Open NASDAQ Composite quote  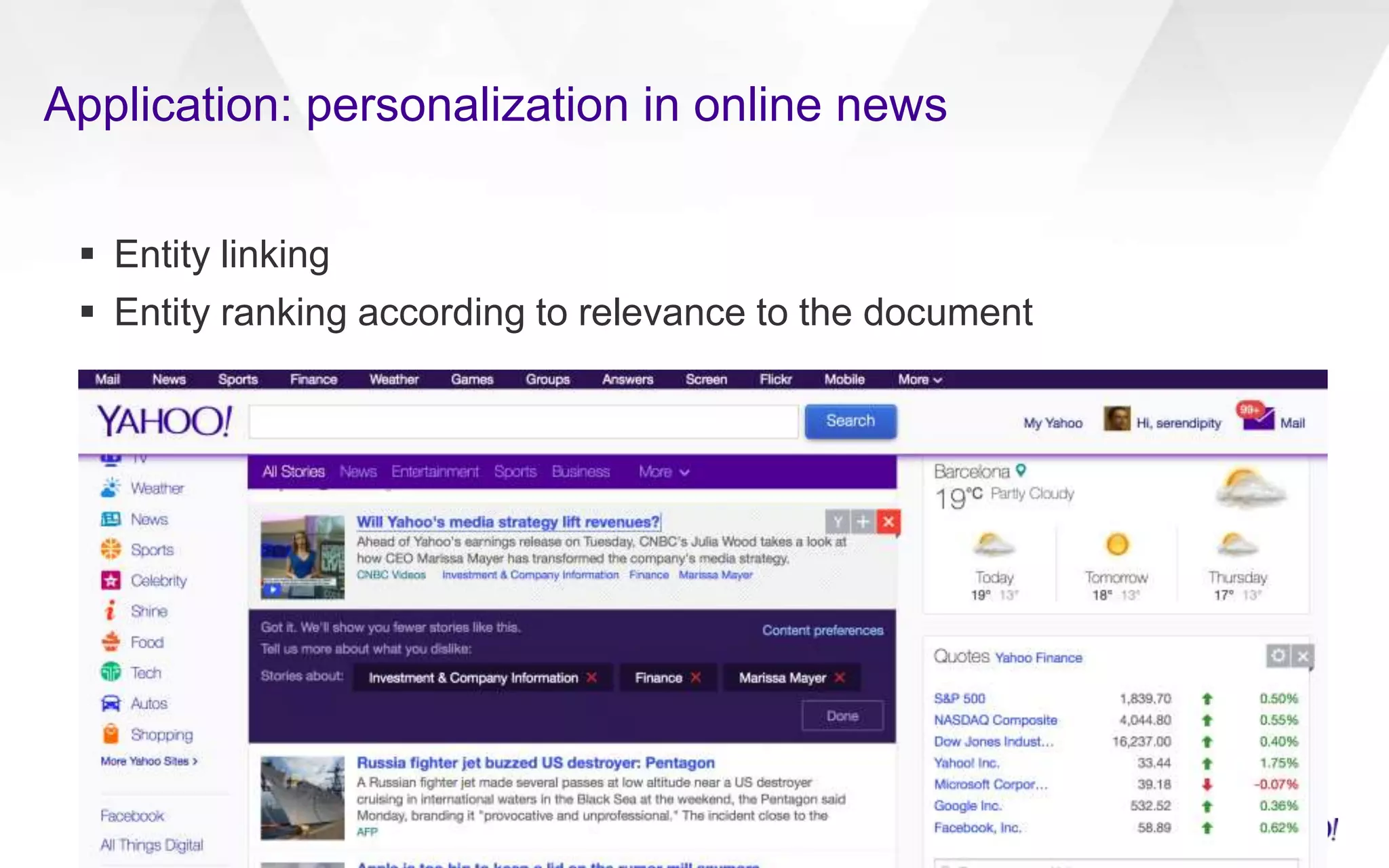[995, 720]
